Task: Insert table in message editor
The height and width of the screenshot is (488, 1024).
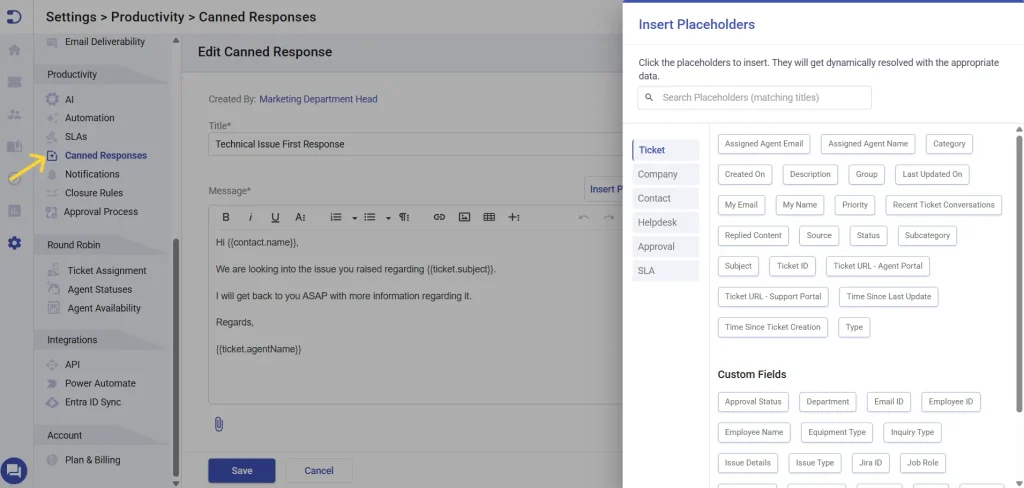Action: pyautogui.click(x=488, y=217)
